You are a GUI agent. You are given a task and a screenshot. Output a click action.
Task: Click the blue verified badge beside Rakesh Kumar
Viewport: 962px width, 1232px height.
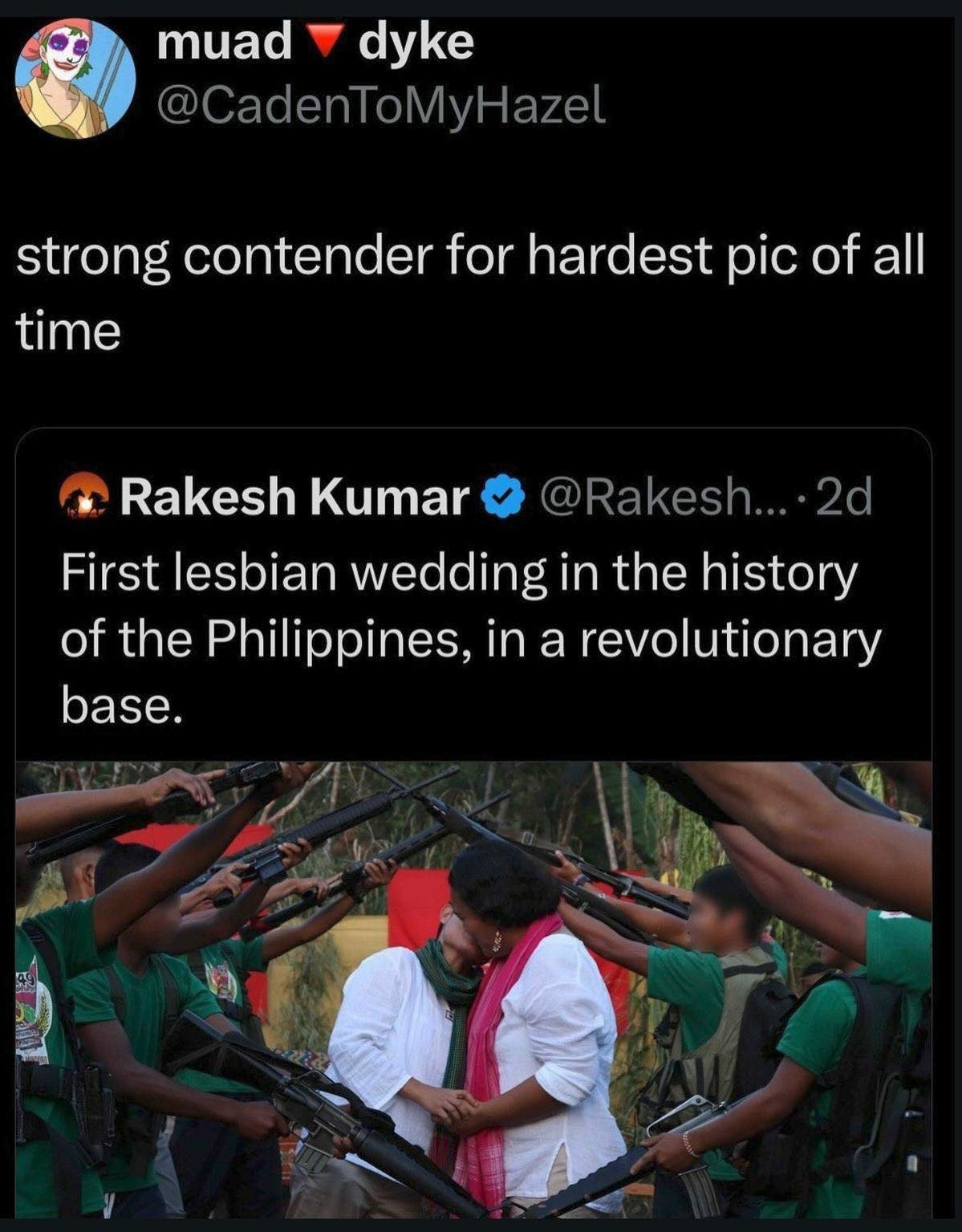502,498
